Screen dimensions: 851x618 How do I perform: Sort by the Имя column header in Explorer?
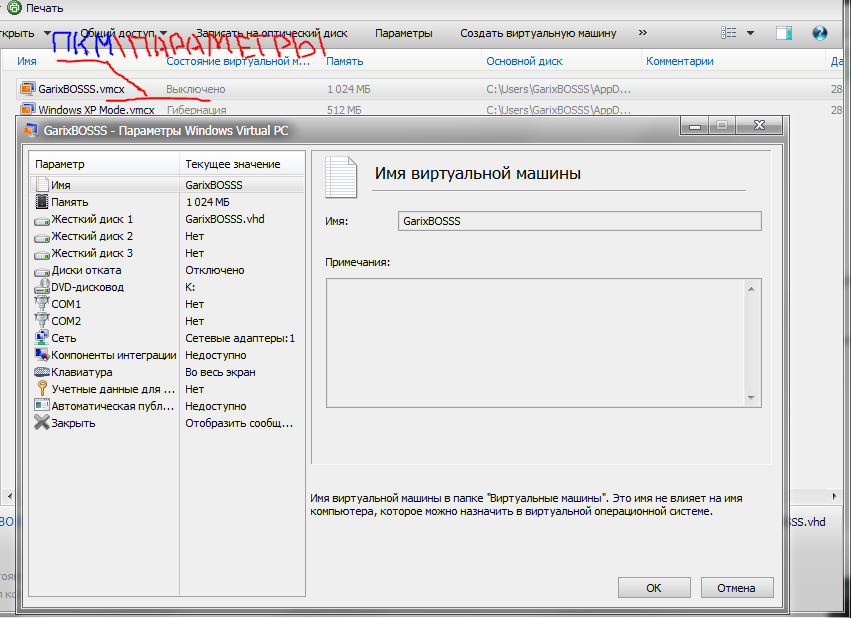27,61
